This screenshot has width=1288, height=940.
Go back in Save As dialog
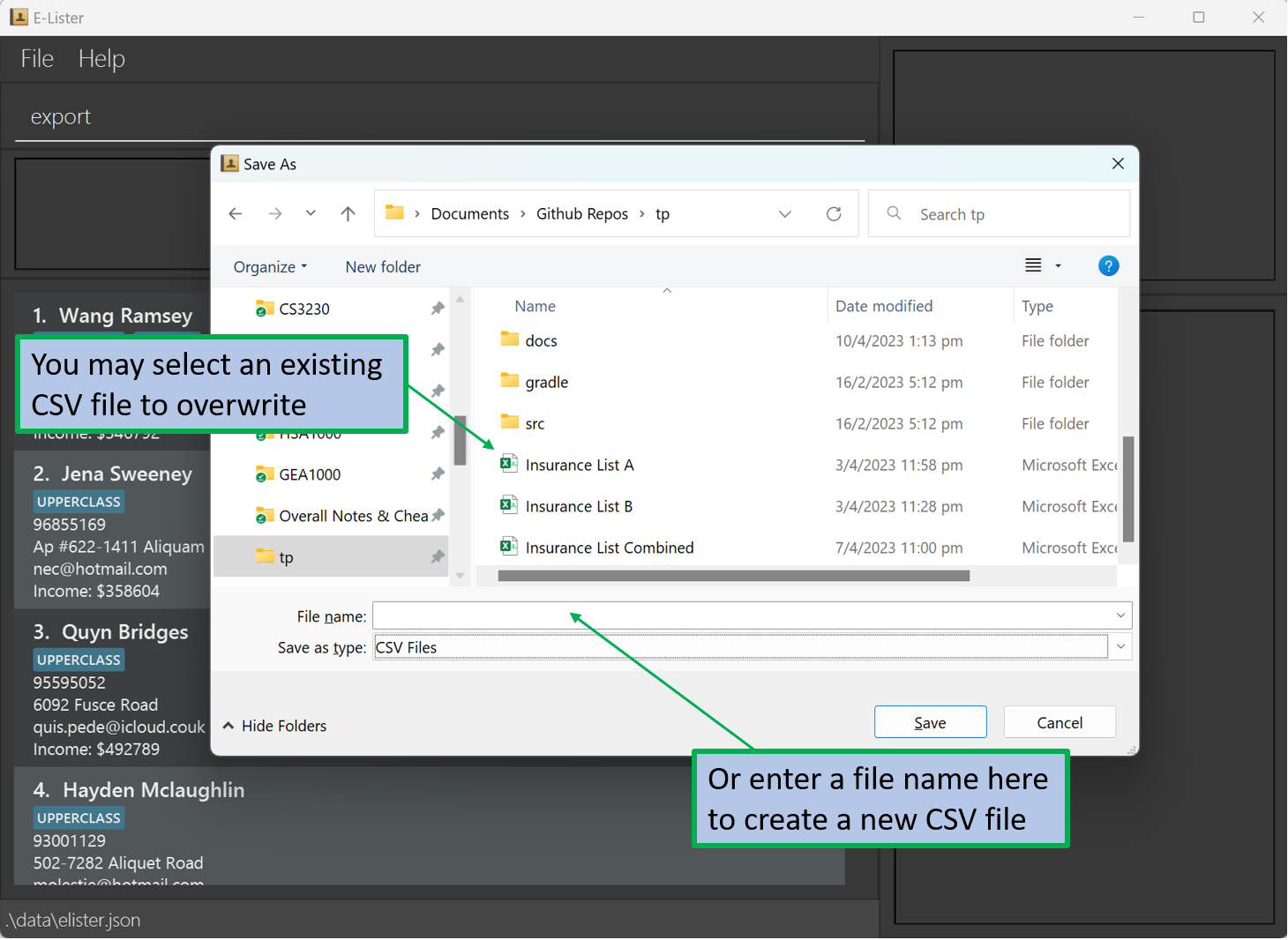point(236,213)
